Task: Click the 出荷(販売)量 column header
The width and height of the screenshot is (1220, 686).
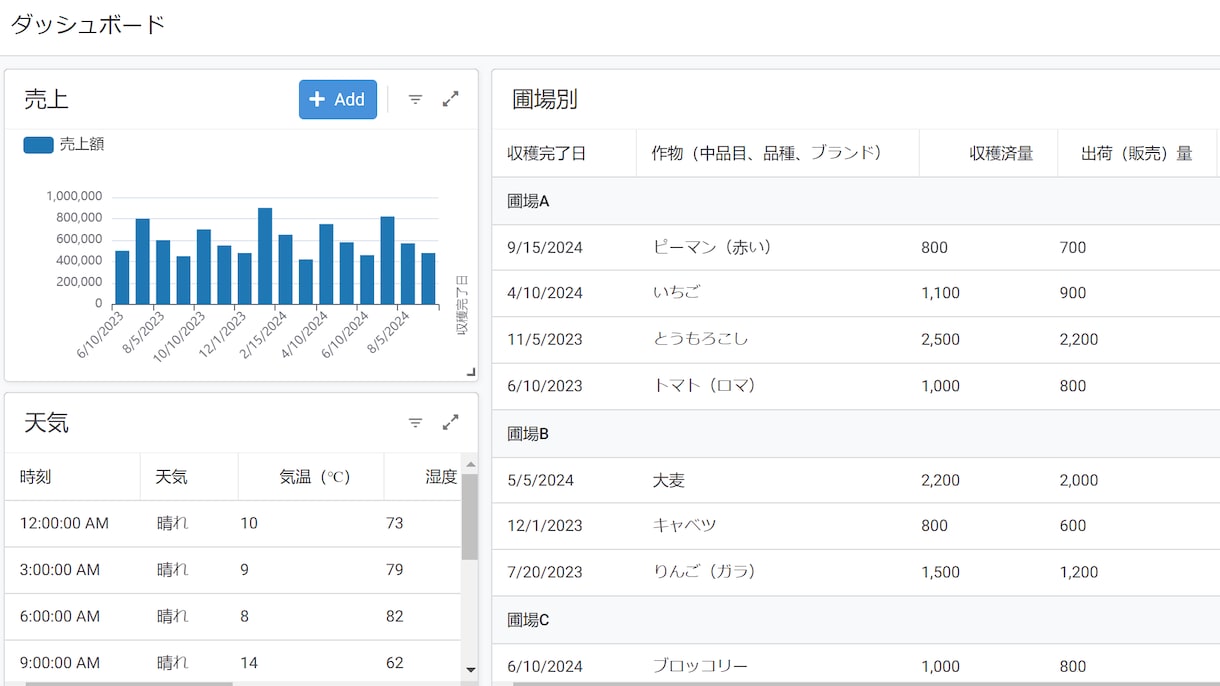Action: 1137,153
